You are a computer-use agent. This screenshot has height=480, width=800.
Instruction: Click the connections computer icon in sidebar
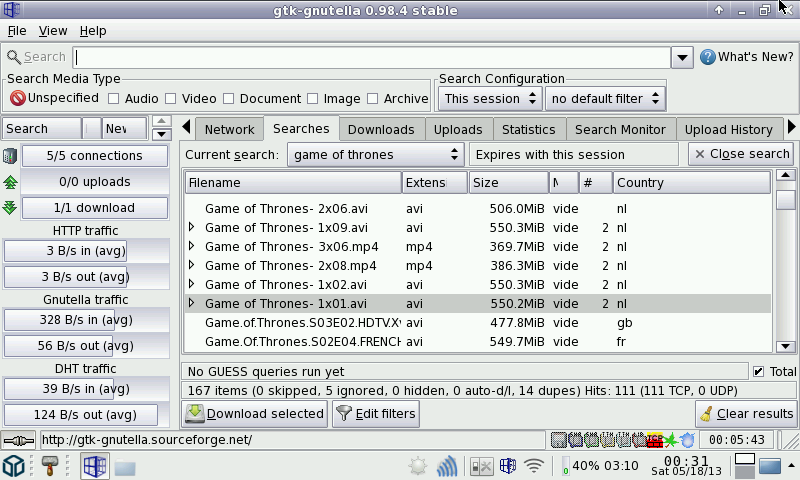tap(10, 156)
